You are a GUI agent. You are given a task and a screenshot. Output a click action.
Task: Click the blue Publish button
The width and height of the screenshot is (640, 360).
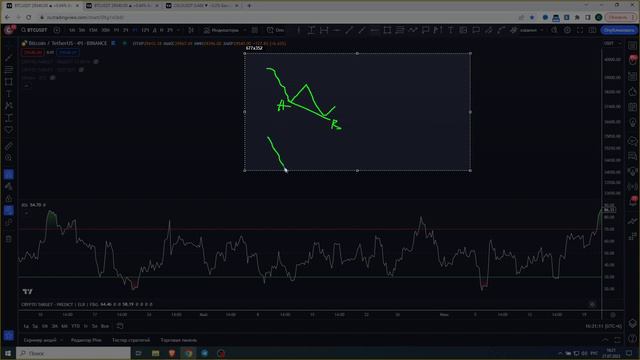(618, 30)
